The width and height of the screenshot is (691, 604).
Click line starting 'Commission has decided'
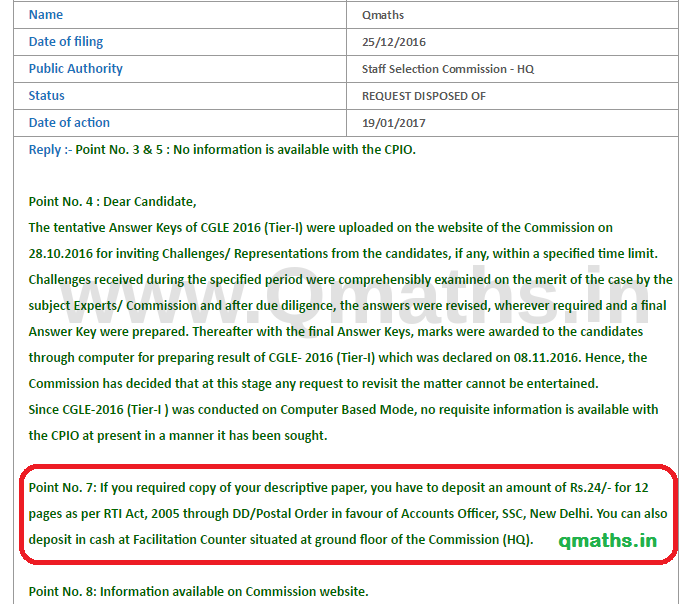click(x=313, y=384)
